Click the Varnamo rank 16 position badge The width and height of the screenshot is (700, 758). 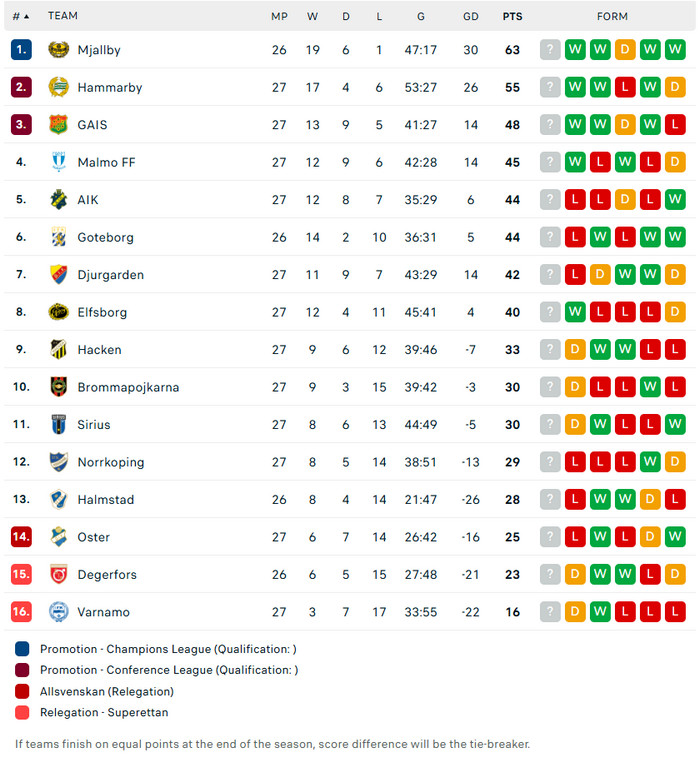(22, 612)
